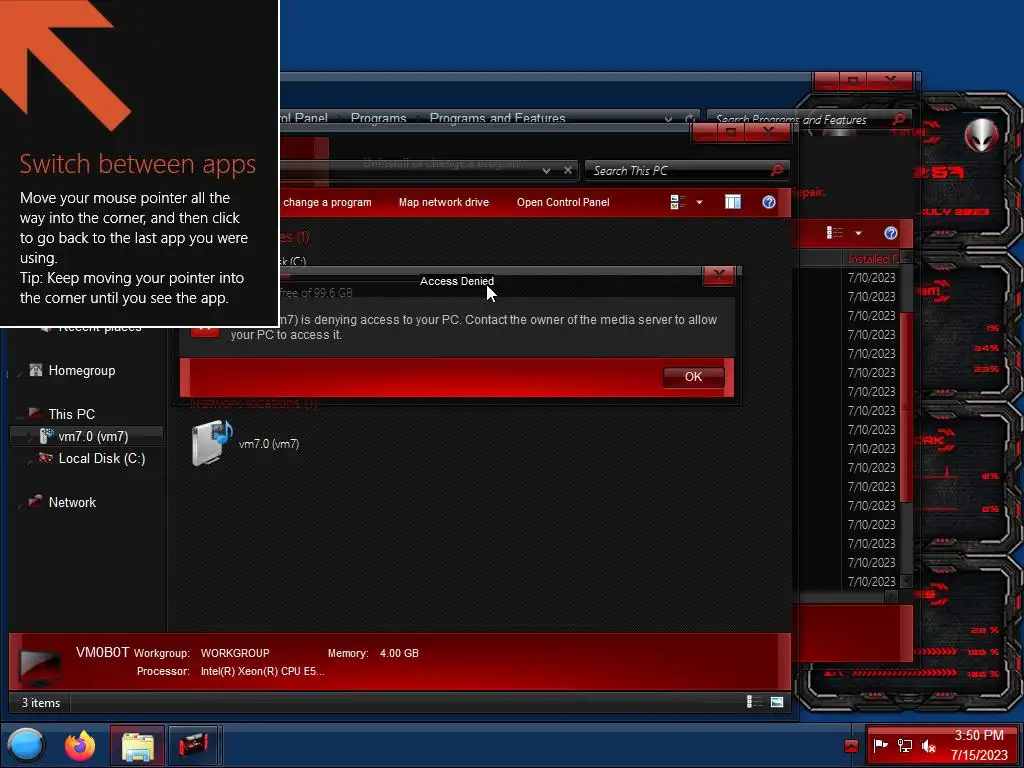Switch to details view in status bar
Image resolution: width=1024 pixels, height=768 pixels.
point(754,701)
